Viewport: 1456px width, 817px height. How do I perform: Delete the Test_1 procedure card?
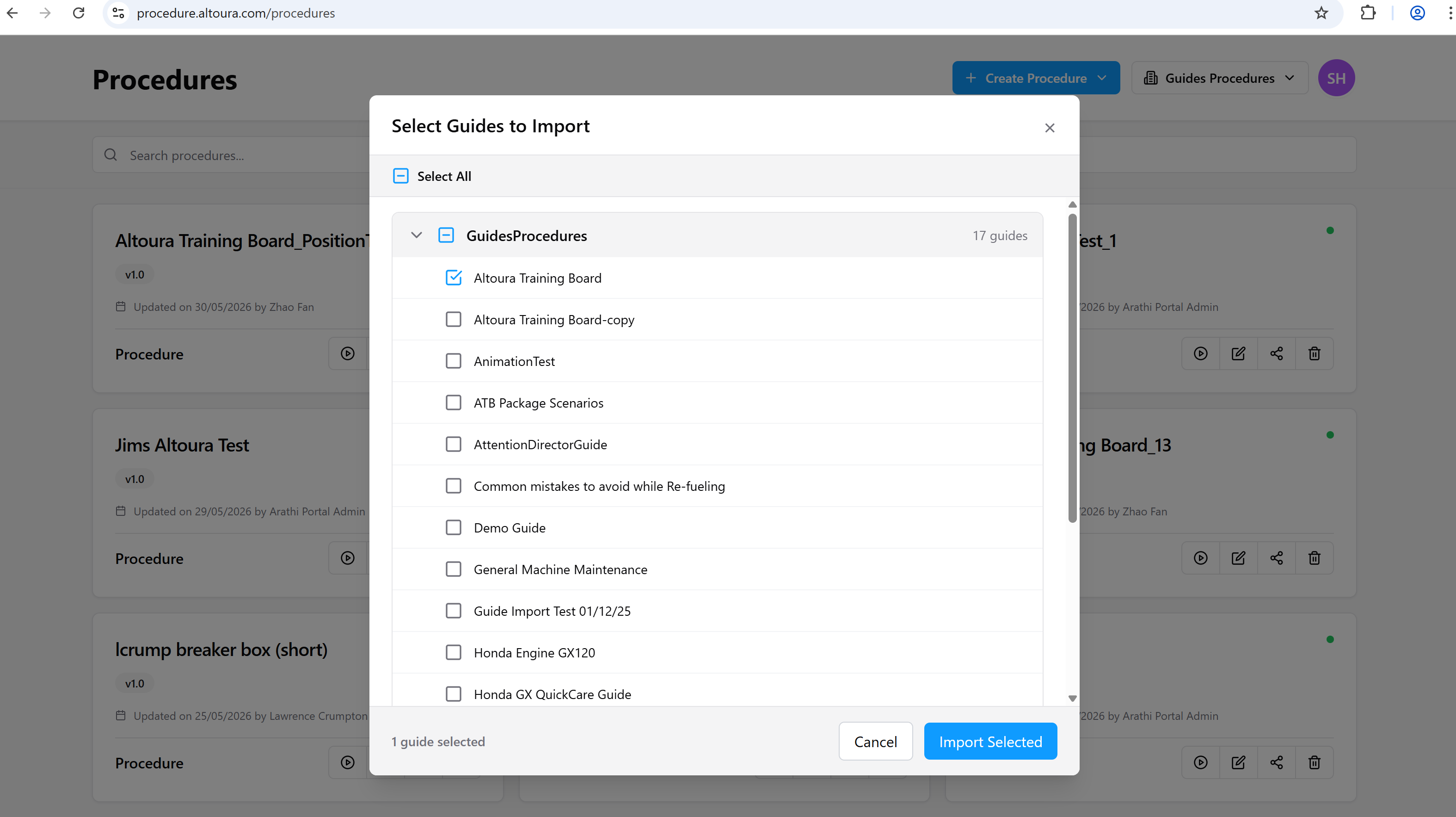[x=1314, y=353]
